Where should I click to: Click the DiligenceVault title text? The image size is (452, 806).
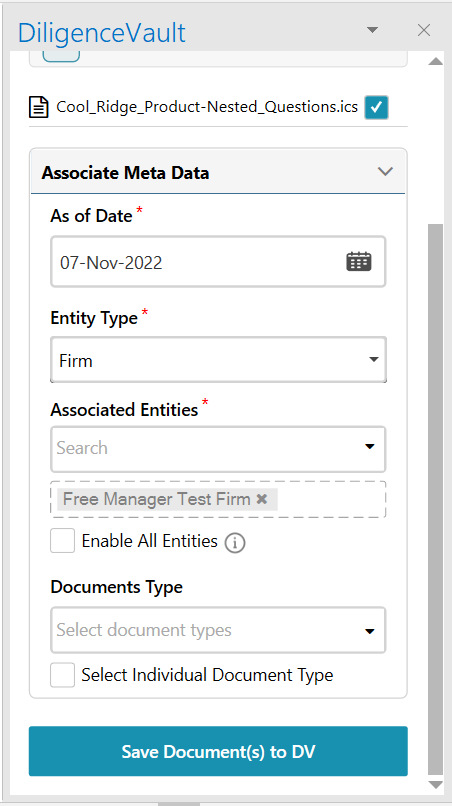(101, 33)
